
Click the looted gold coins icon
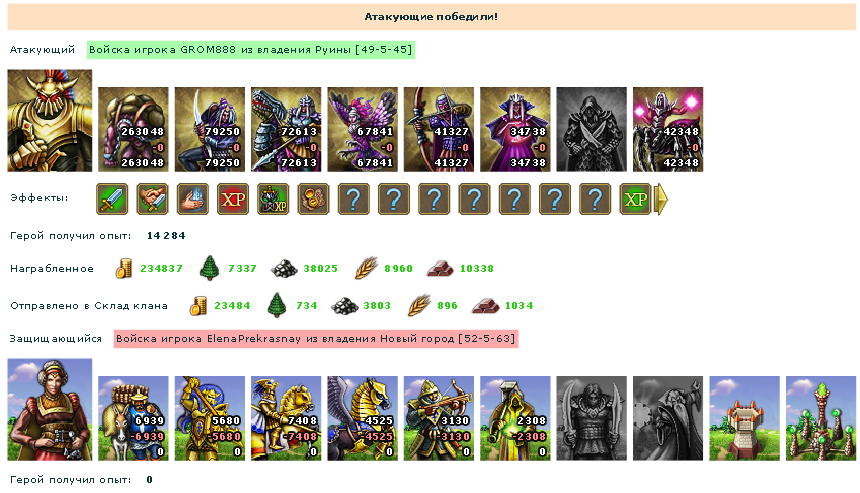(x=124, y=269)
